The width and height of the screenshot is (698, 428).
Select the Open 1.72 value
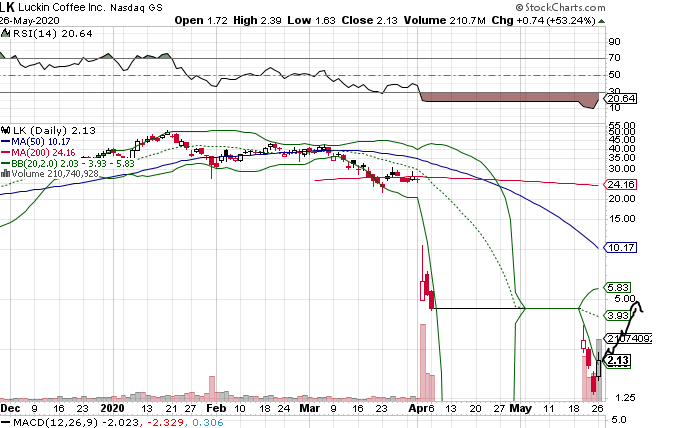[201, 20]
